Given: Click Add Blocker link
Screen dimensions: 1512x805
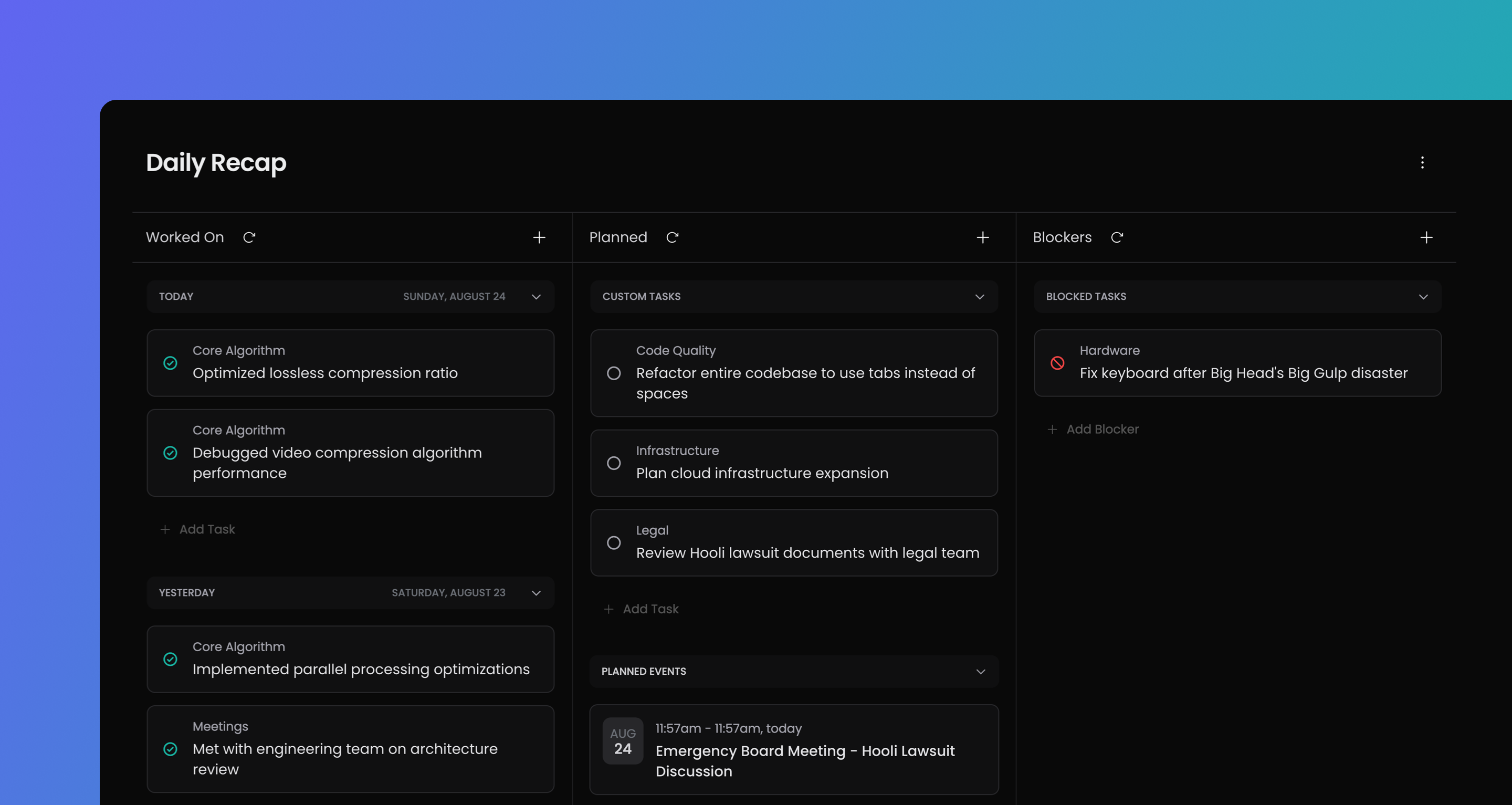Looking at the screenshot, I should point(1094,430).
